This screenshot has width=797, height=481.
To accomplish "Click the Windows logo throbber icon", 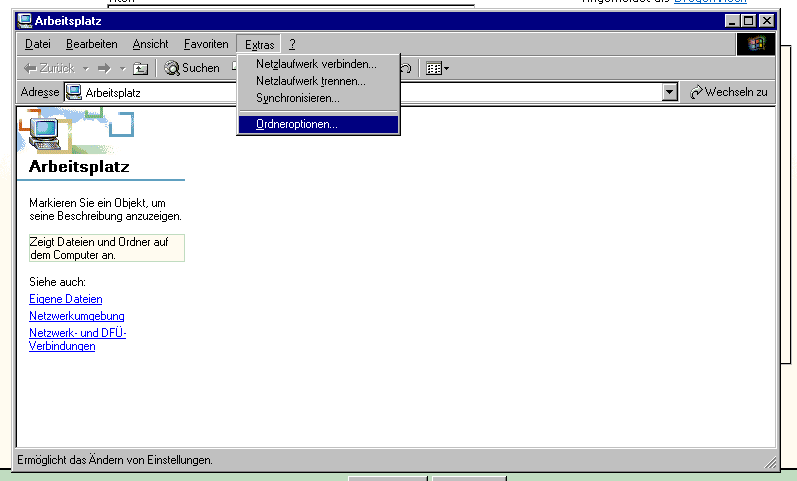I will [755, 44].
